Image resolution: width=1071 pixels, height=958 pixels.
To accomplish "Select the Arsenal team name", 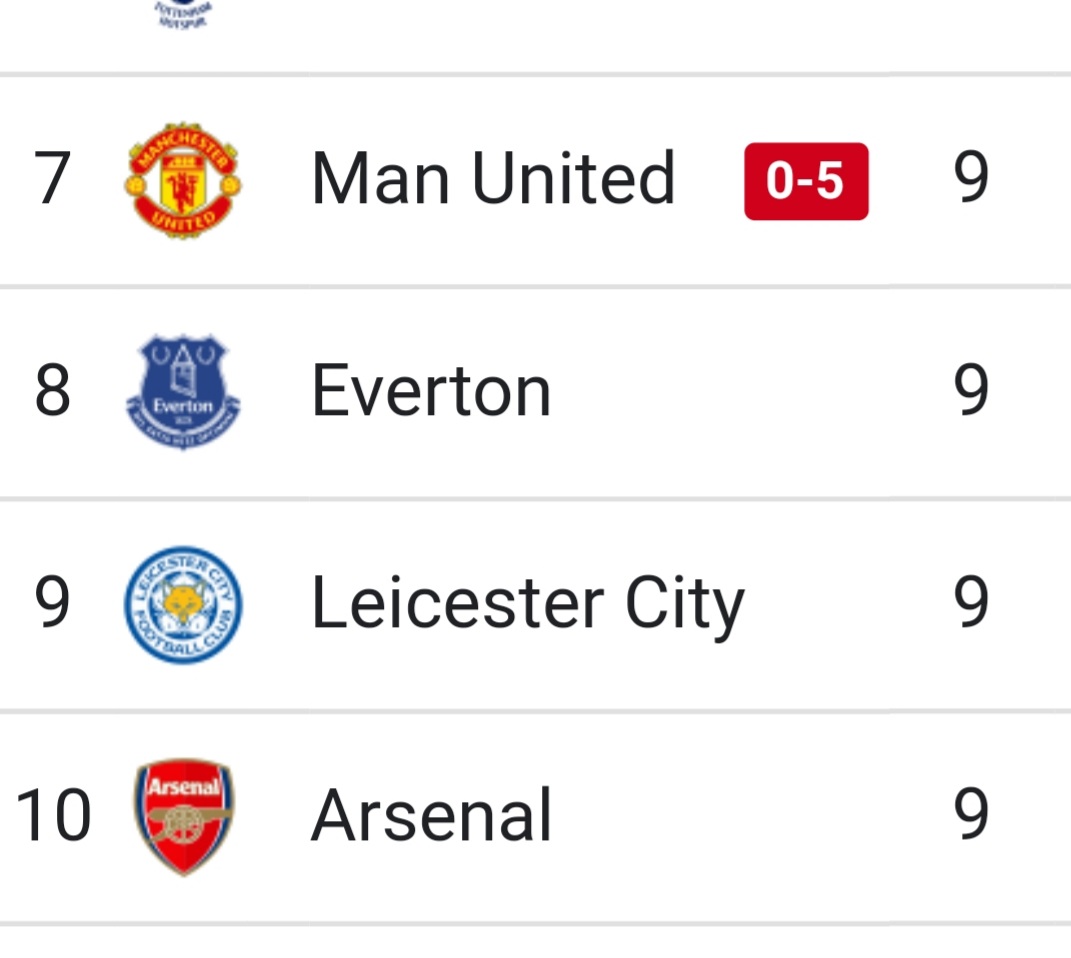I will point(431,816).
